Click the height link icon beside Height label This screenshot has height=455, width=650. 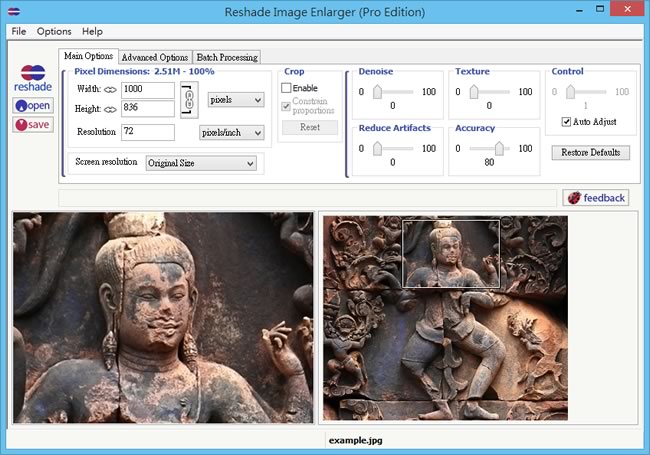[111, 108]
